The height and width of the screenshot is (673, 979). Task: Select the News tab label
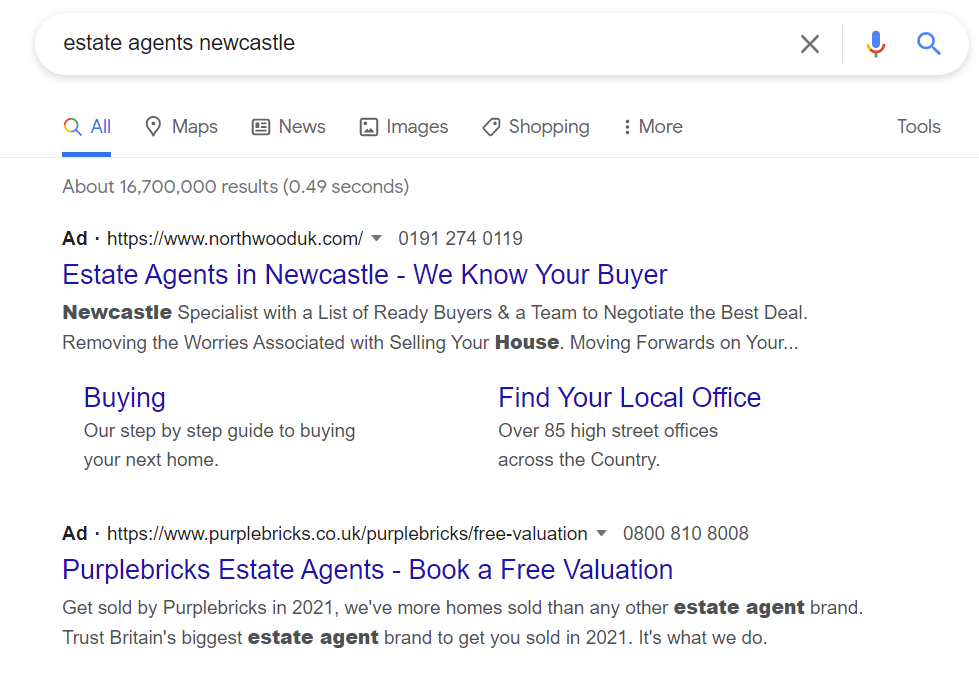point(302,127)
